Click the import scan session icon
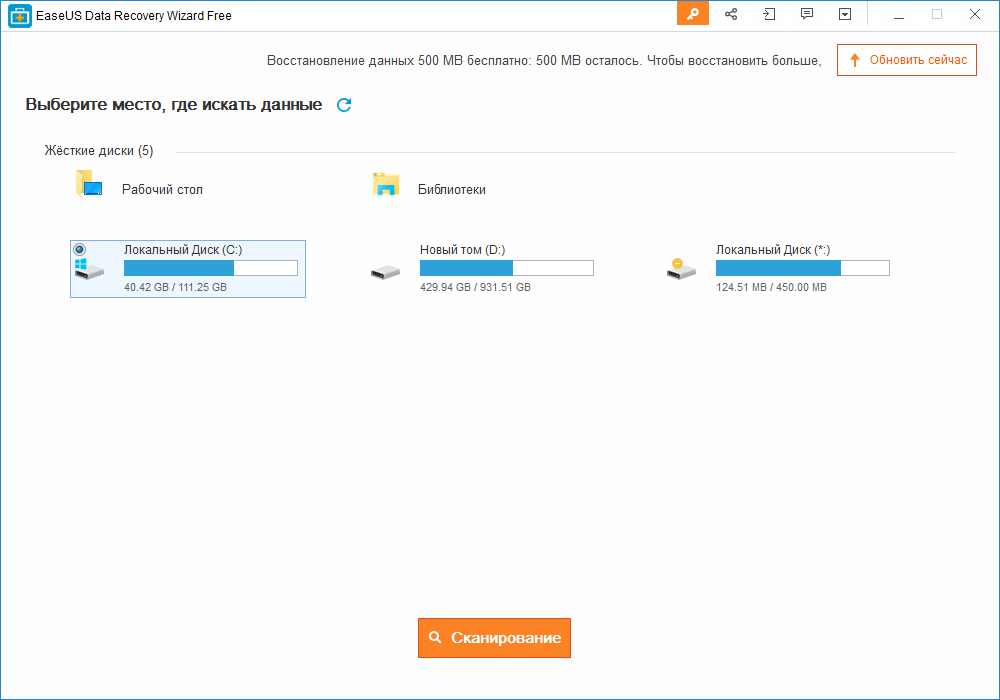This screenshot has width=1000, height=700. click(x=769, y=13)
